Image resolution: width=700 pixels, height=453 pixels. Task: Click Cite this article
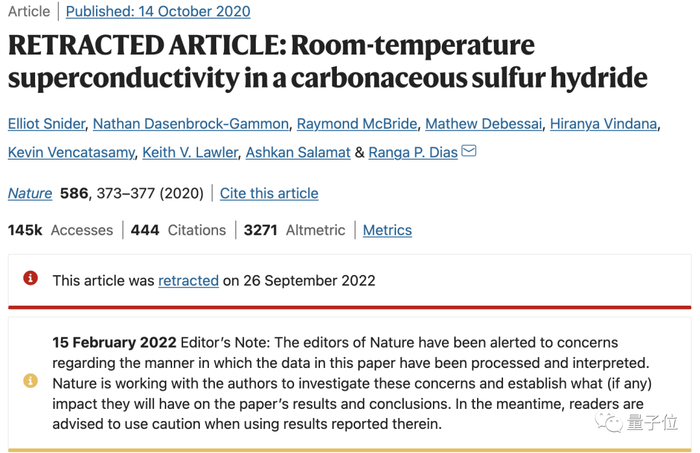coord(269,193)
